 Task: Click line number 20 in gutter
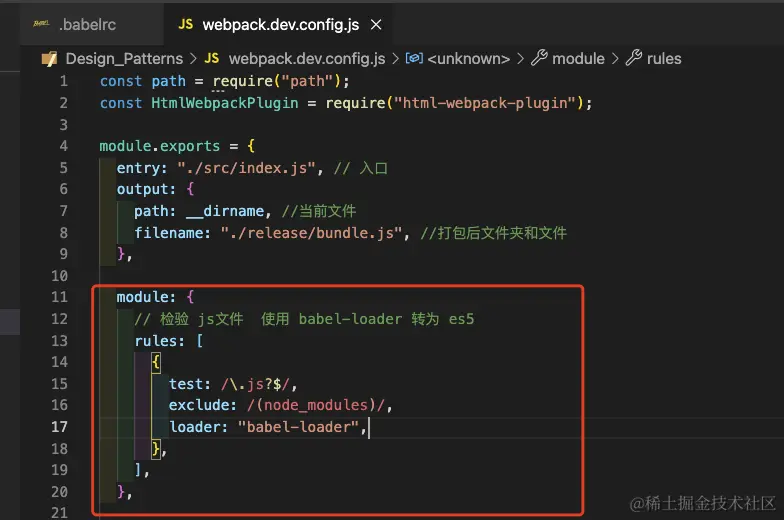point(60,492)
